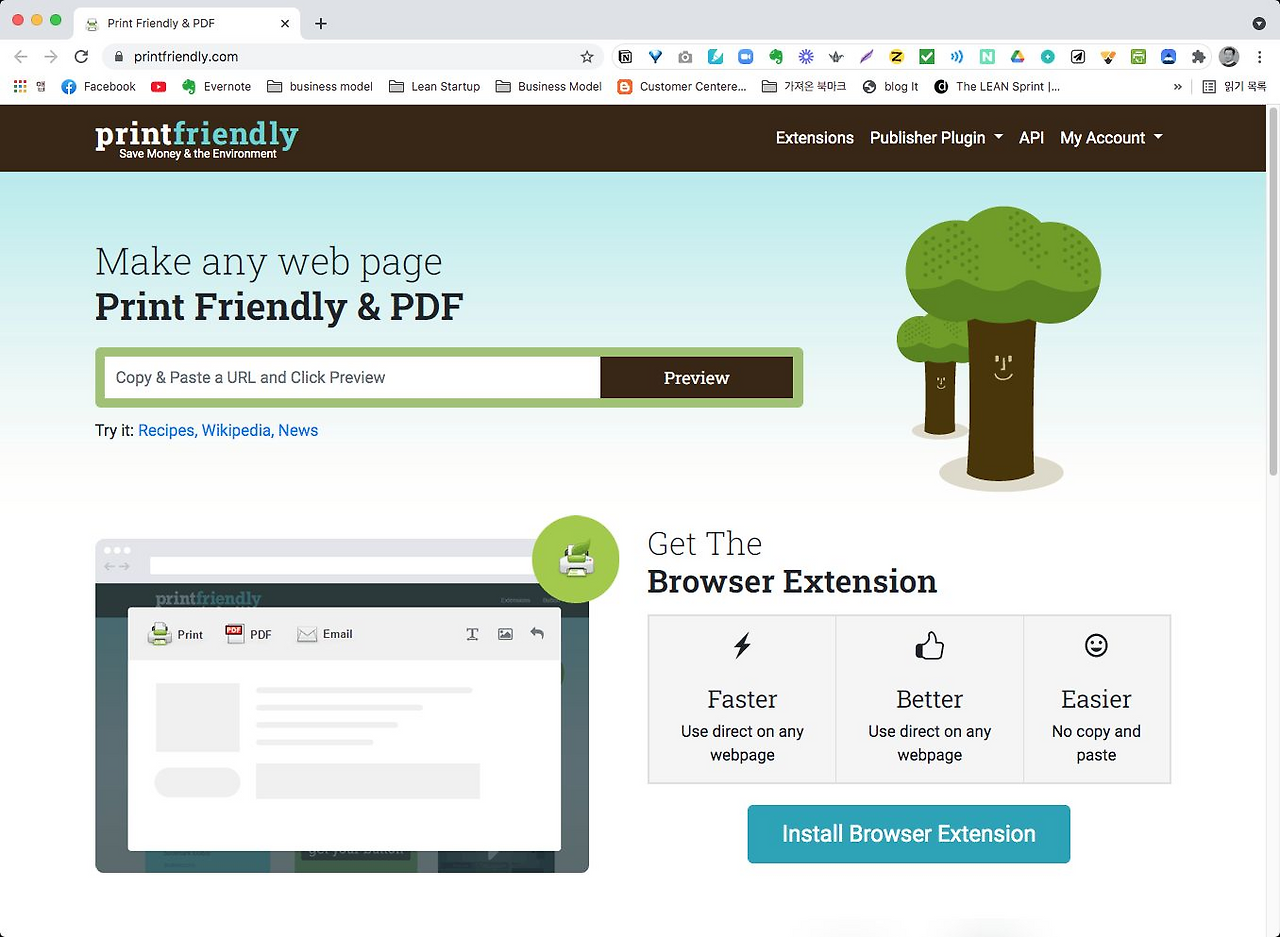
Task: Click the smiley face icon above Easier
Action: [x=1096, y=646]
